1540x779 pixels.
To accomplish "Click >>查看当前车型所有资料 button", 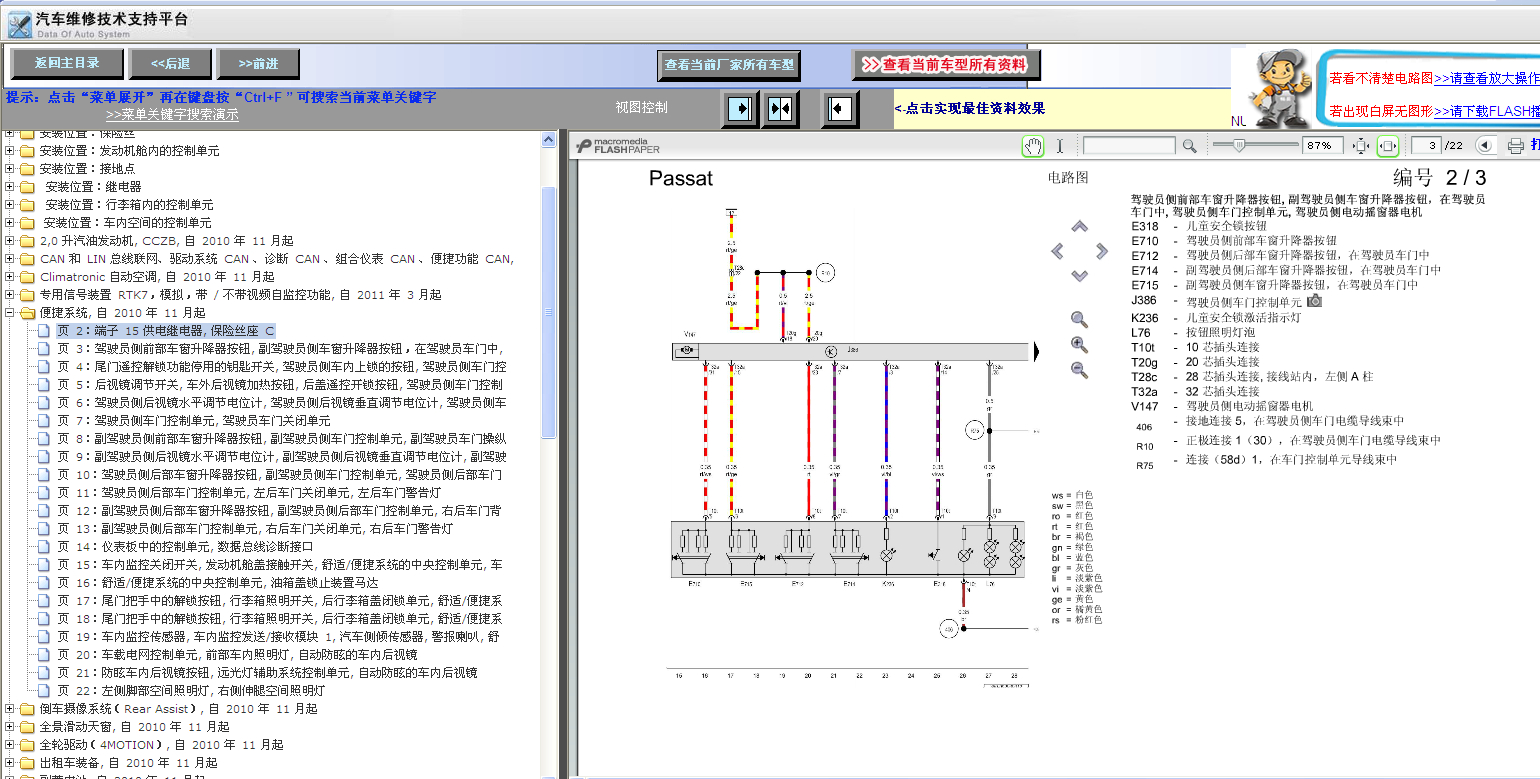I will click(x=946, y=65).
